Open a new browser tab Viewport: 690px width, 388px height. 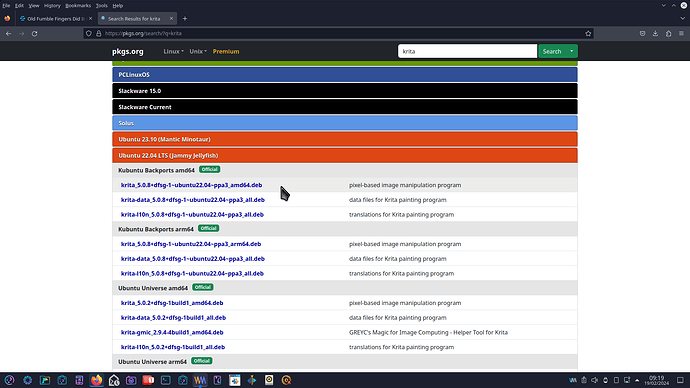(185, 18)
